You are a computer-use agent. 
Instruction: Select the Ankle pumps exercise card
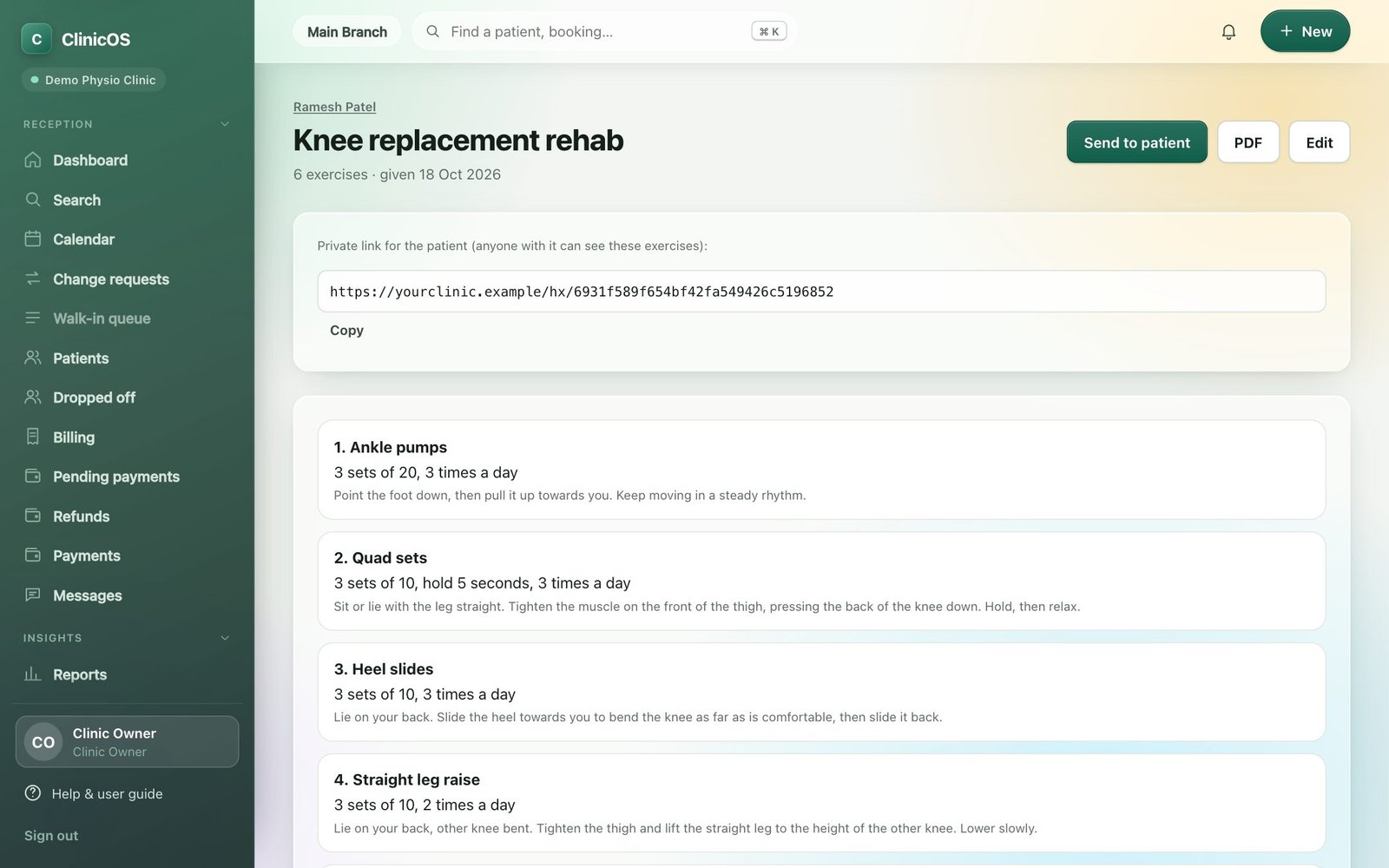click(821, 470)
